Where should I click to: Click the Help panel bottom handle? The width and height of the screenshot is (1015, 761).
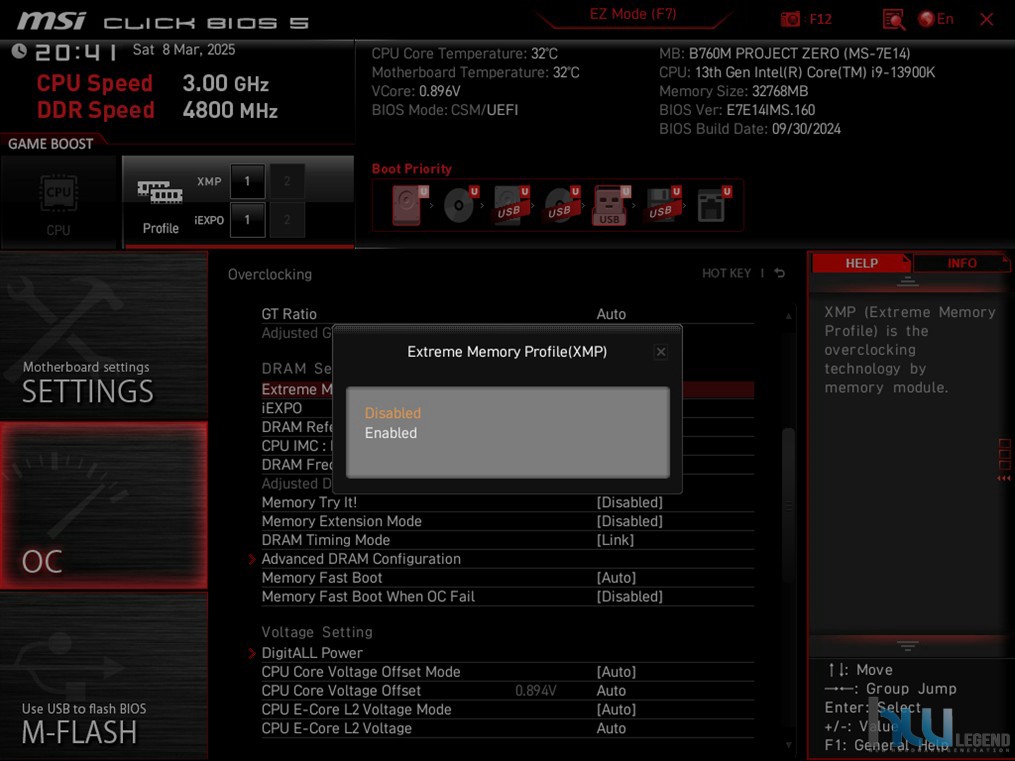coord(908,645)
